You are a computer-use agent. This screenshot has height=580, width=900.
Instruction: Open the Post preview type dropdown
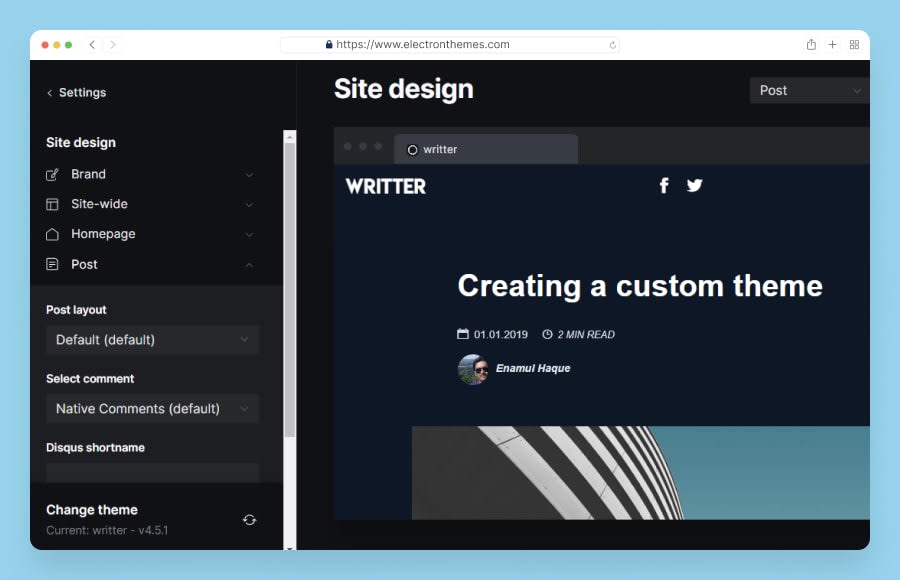809,91
